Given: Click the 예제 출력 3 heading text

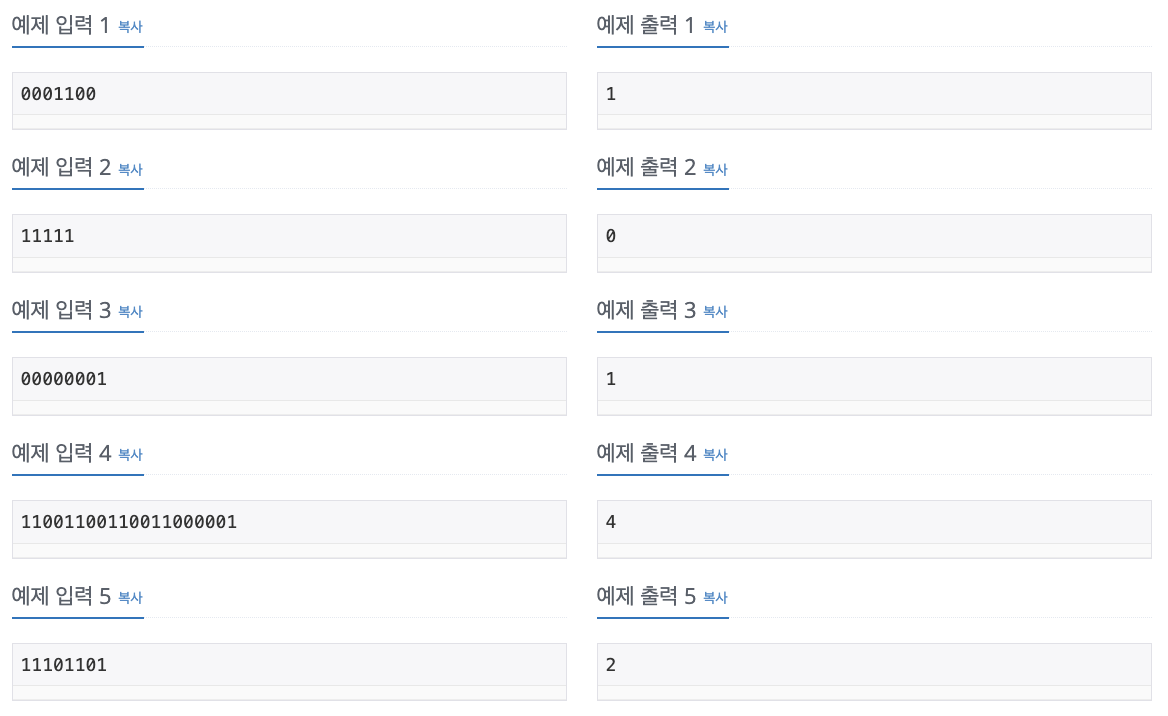Looking at the screenshot, I should [x=646, y=311].
